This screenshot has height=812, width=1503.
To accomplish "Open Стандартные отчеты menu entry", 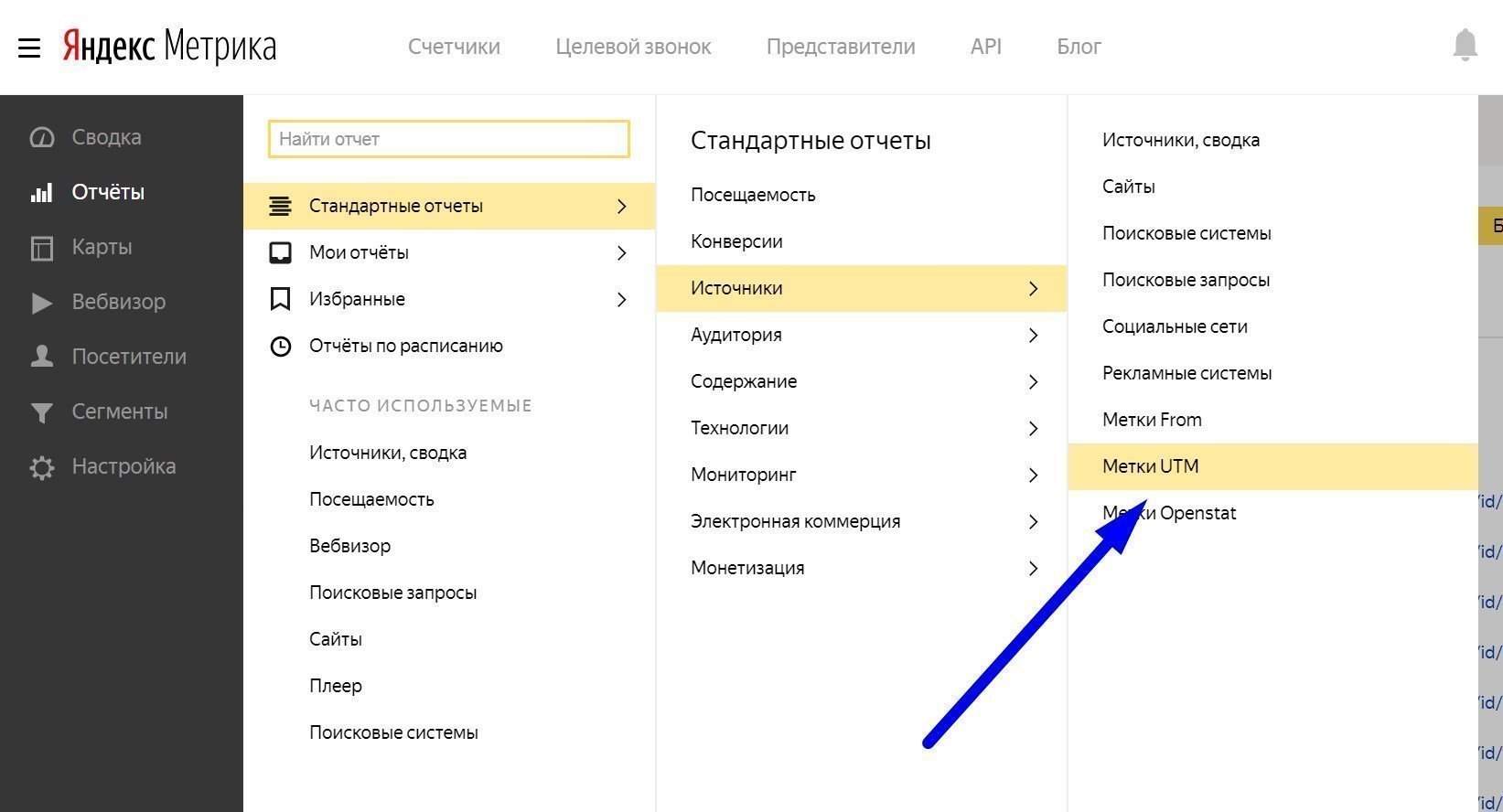I will pyautogui.click(x=449, y=206).
